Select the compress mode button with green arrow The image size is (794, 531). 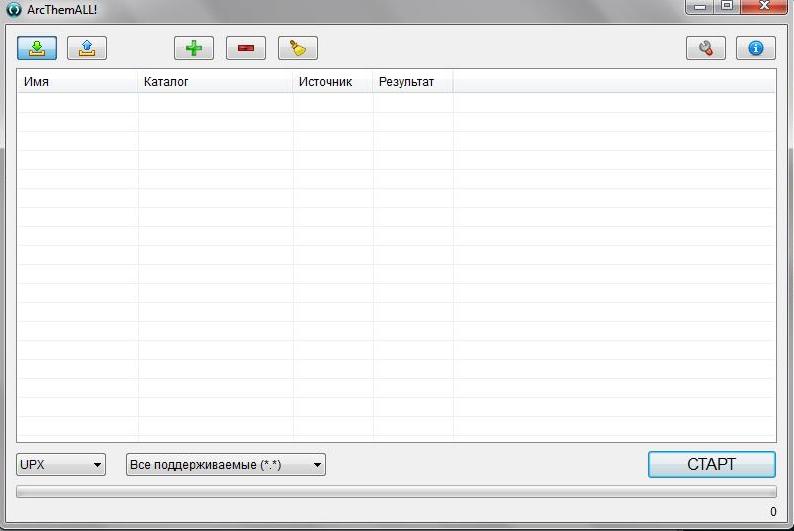[37, 48]
